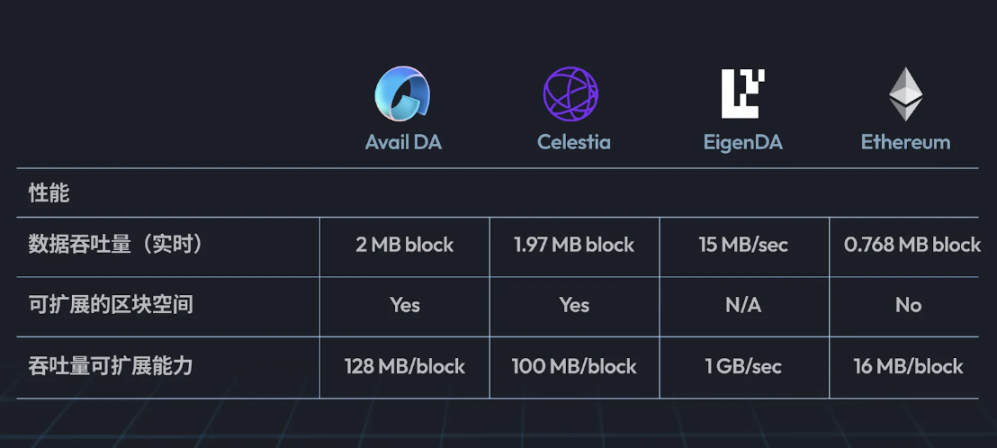Click the EigenDA white block logo

(x=743, y=93)
